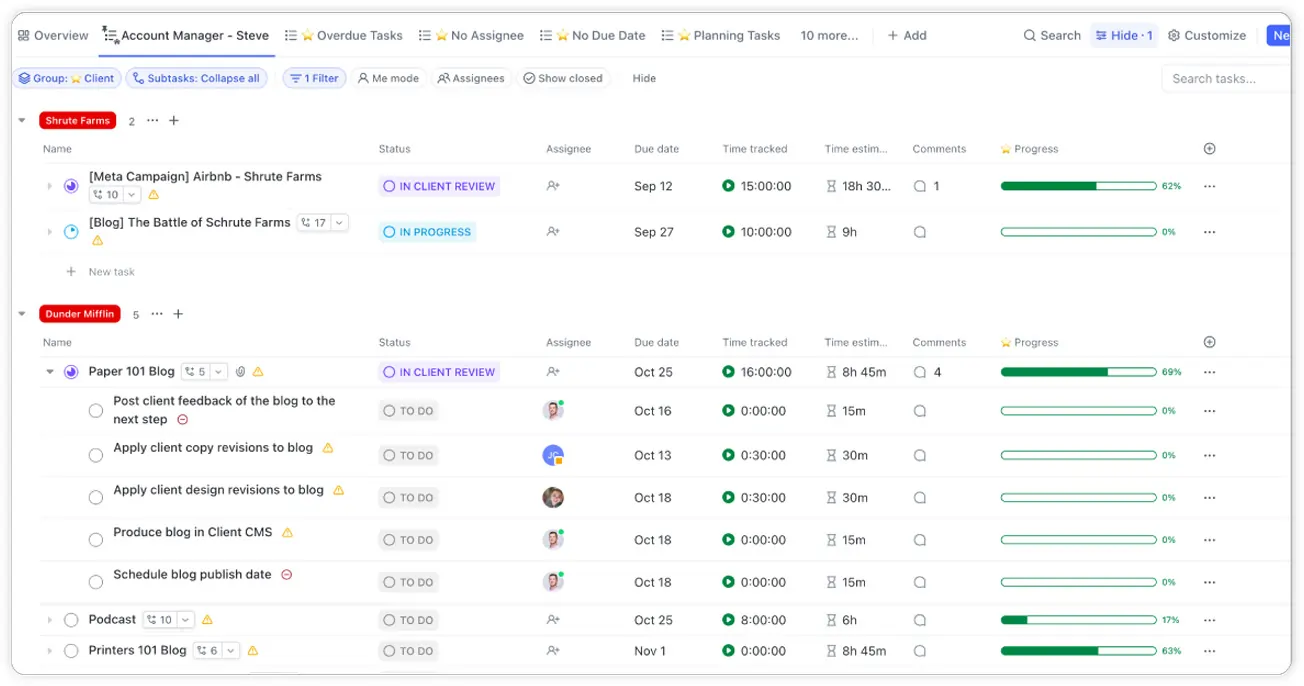
Task: Open No Assignee view tab
Action: tap(471, 35)
